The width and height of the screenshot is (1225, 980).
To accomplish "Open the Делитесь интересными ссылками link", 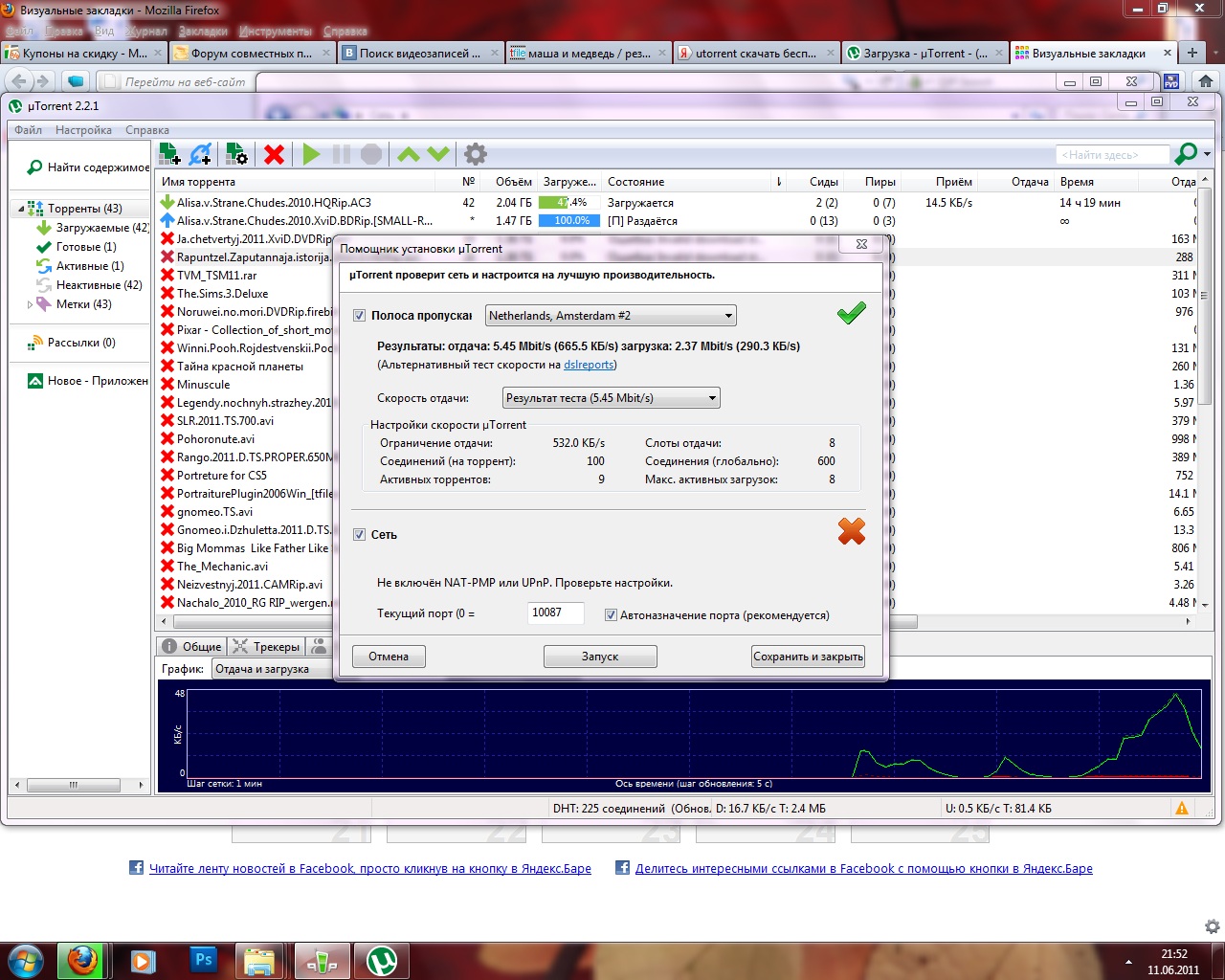I will click(x=864, y=869).
